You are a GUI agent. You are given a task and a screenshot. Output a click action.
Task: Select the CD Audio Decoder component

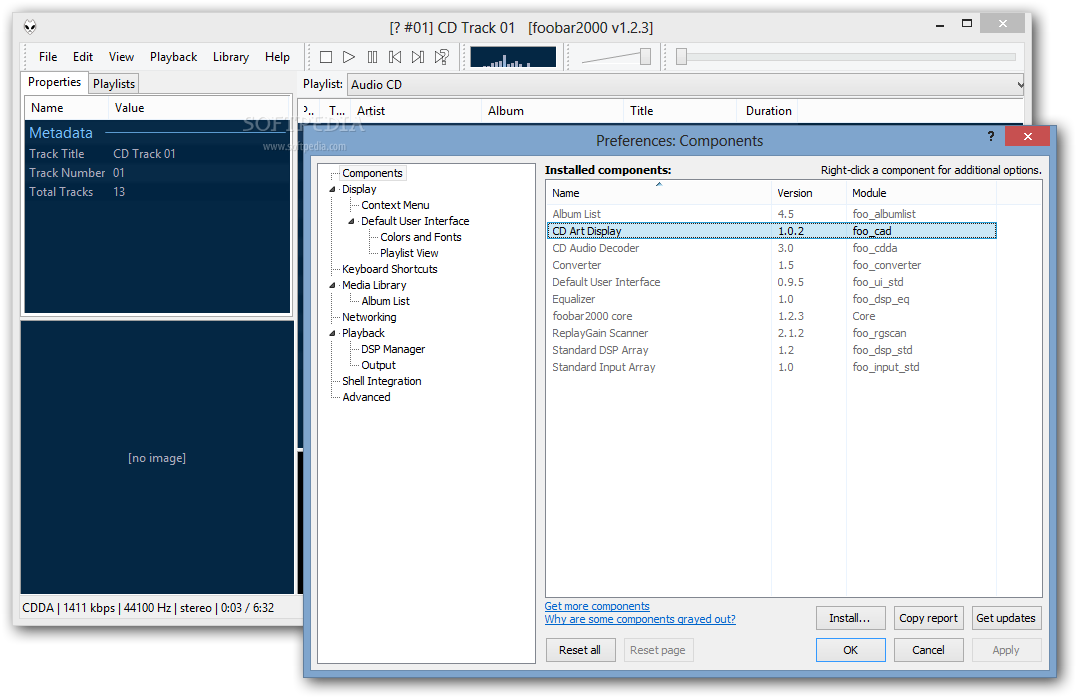(x=771, y=248)
